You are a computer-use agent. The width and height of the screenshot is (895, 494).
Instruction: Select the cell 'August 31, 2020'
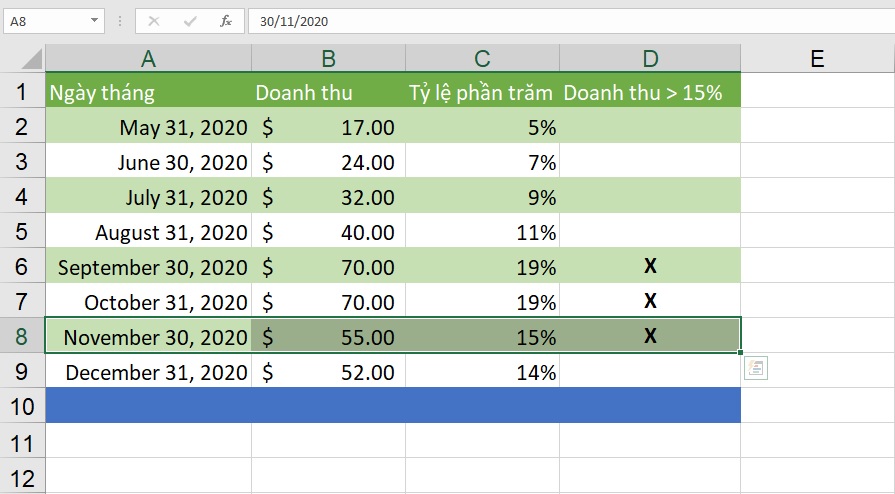pos(148,231)
